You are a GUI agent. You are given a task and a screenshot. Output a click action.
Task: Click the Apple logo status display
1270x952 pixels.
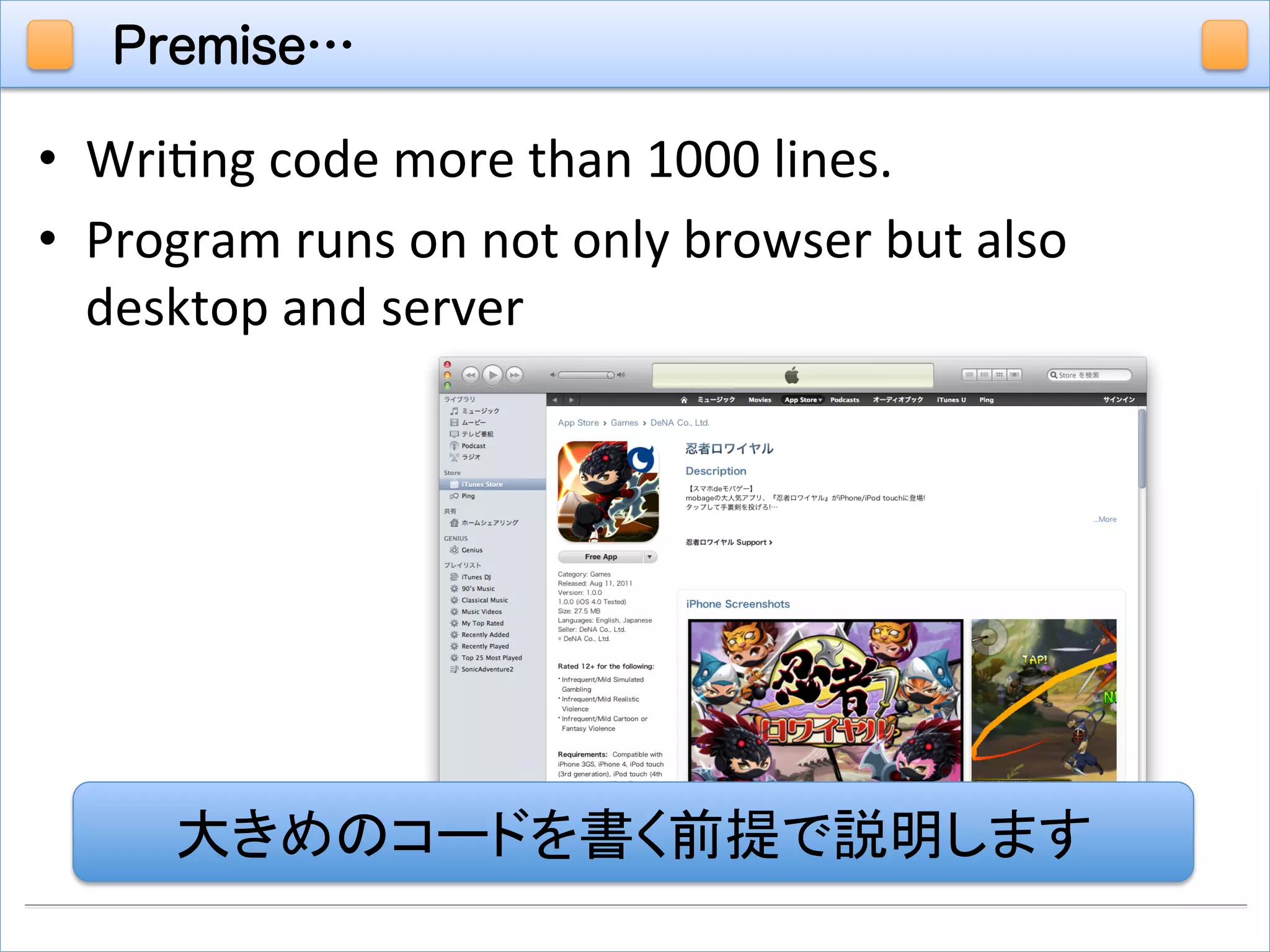click(x=793, y=375)
